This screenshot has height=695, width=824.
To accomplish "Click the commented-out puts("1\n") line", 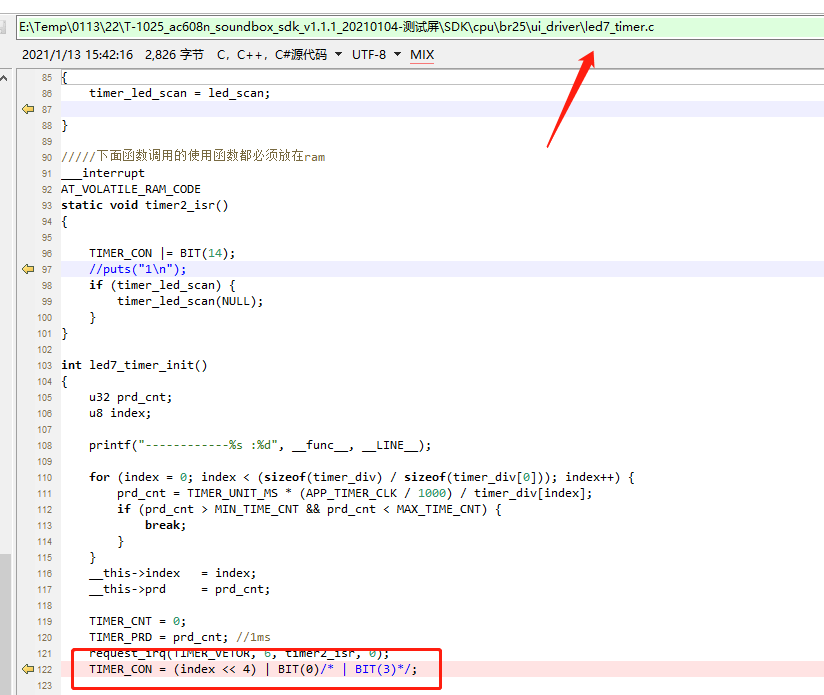I will point(138,269).
